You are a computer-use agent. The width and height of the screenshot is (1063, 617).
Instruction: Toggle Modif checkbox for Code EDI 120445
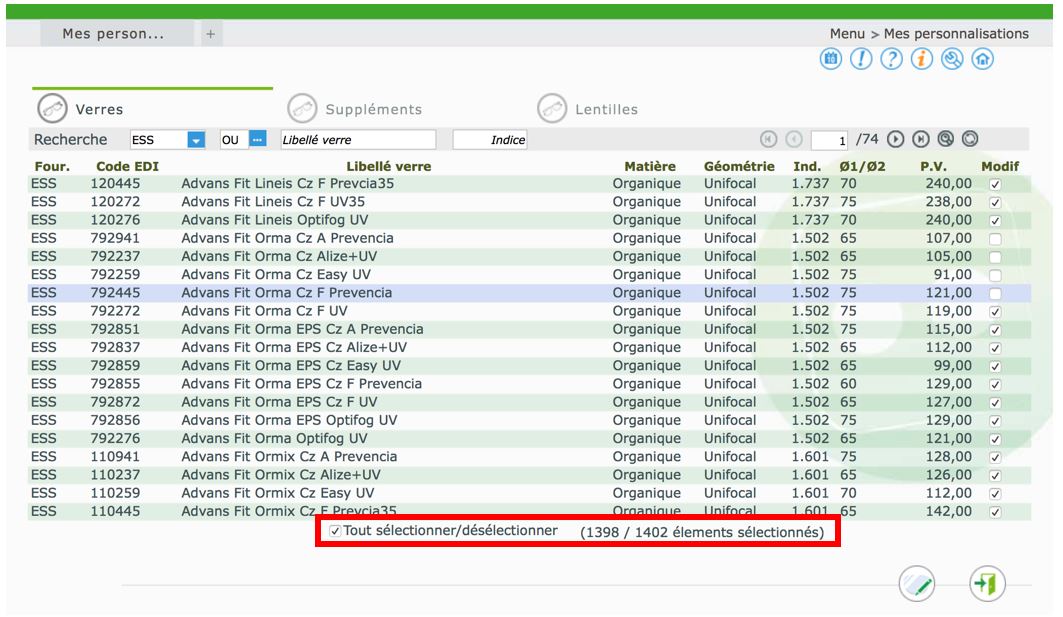click(995, 184)
